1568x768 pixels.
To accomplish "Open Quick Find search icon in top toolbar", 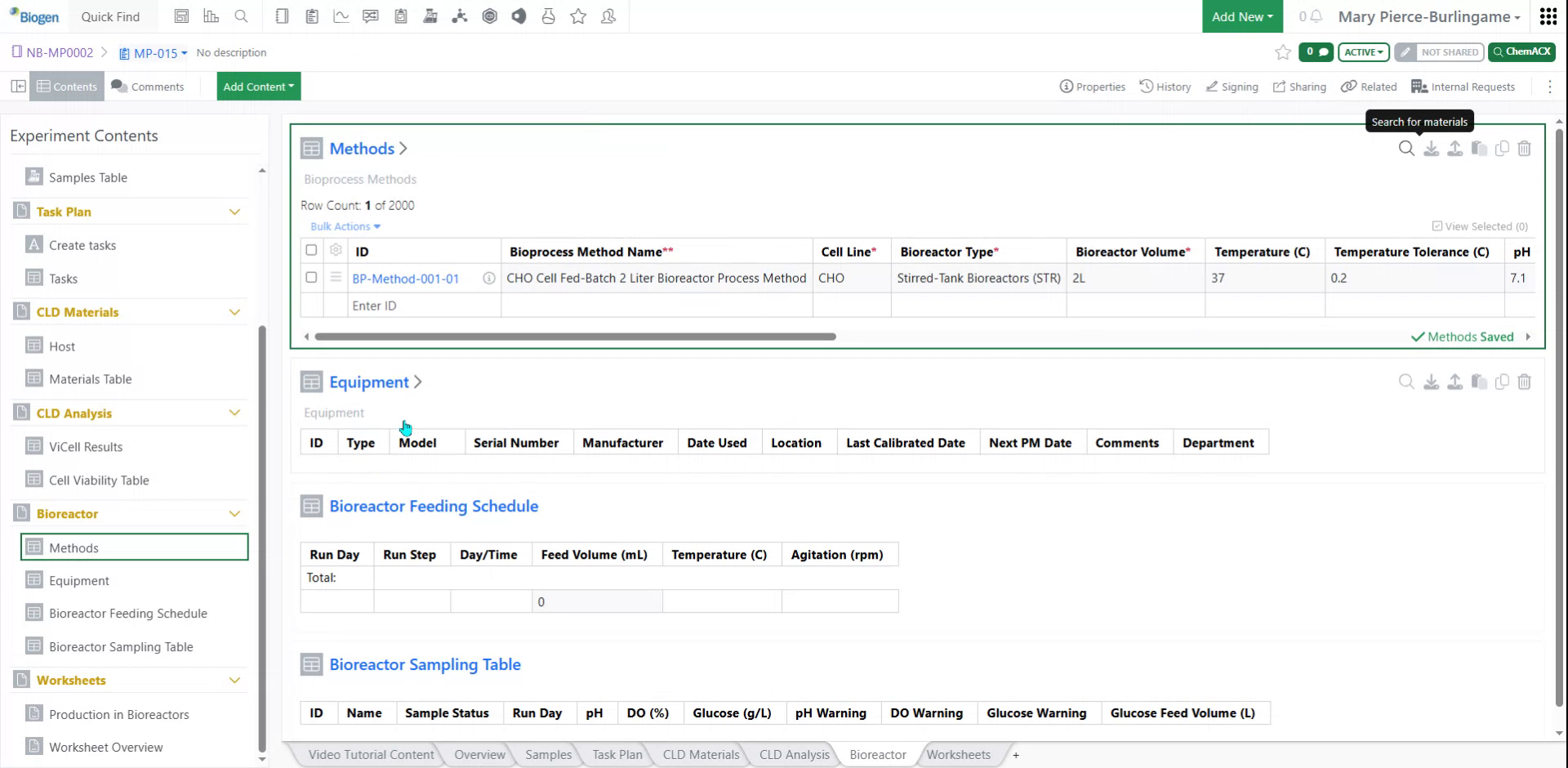I will [x=241, y=16].
